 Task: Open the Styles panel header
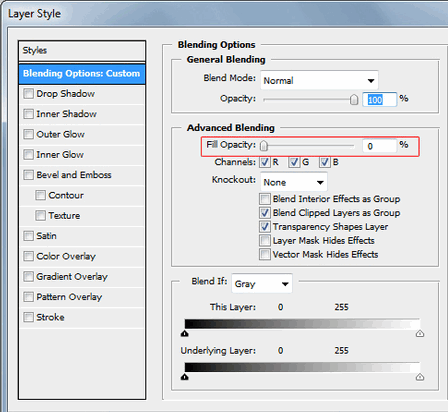(82, 51)
